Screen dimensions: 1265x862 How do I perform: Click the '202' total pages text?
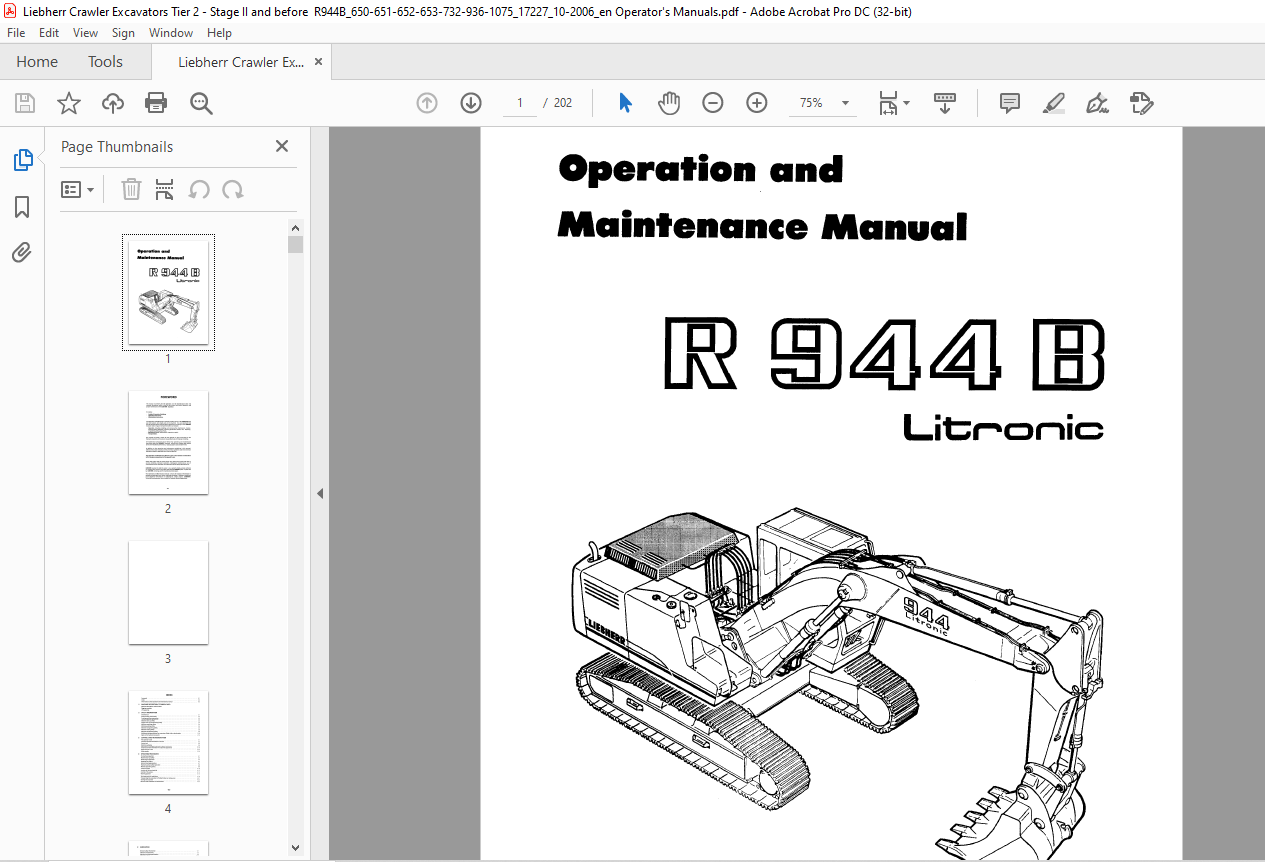click(563, 103)
